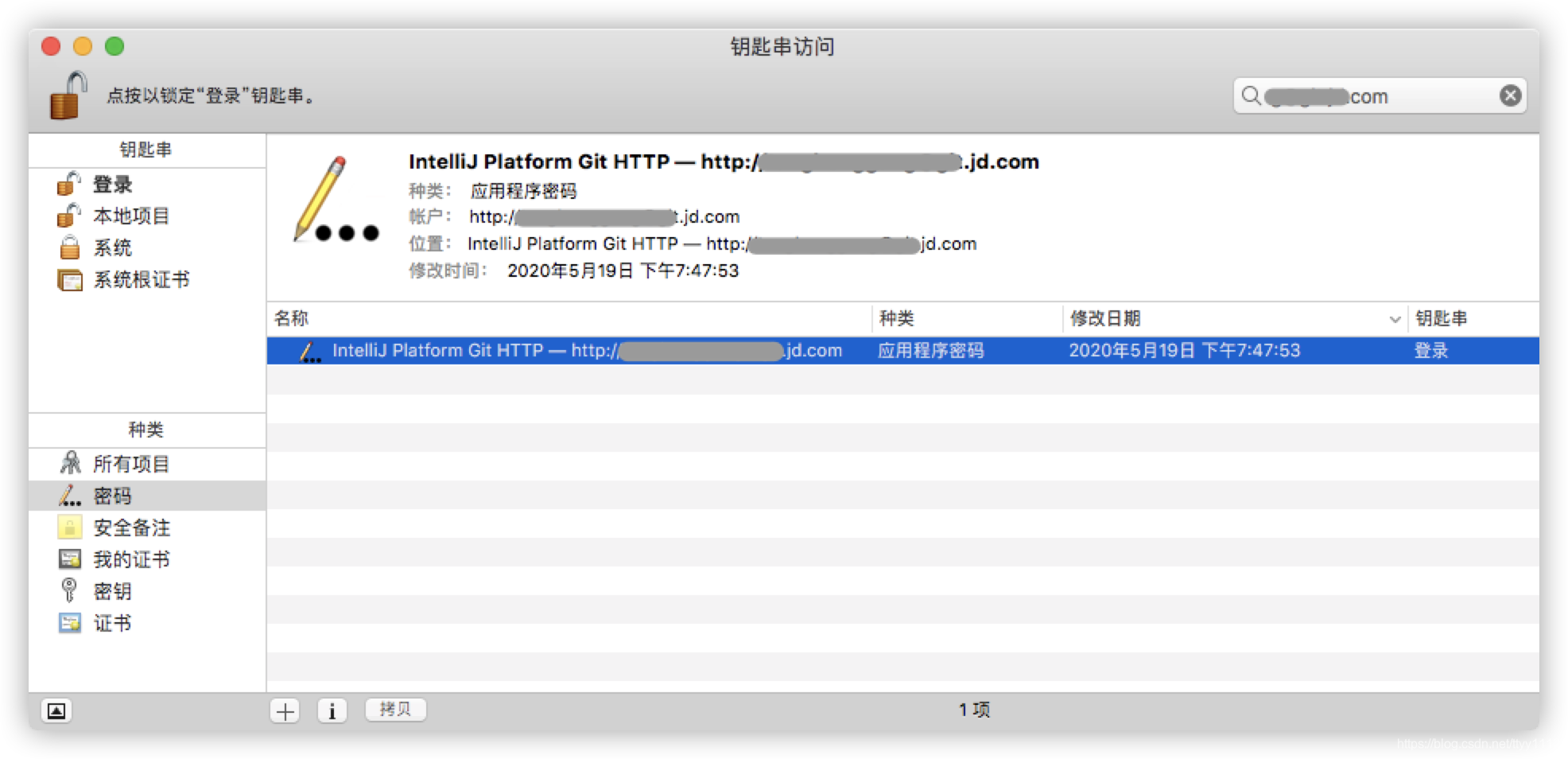Click the 修改时间 value in details
The image size is (1568, 759).
pos(623,271)
